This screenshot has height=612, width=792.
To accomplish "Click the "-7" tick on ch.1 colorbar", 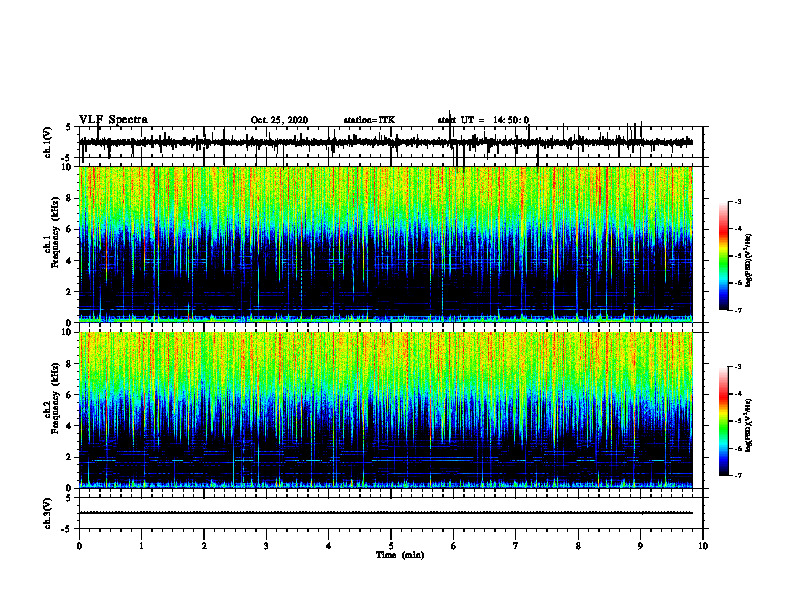I will point(738,310).
